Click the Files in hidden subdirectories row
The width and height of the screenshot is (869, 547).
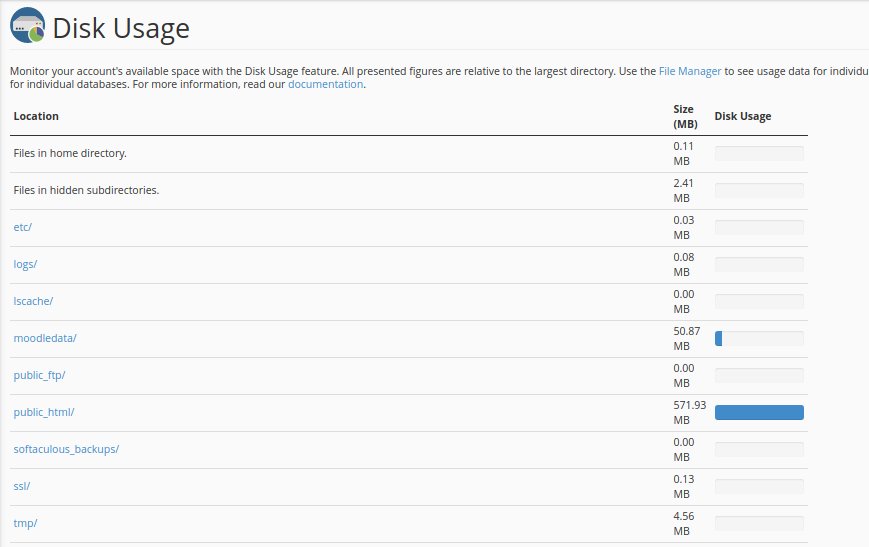coord(409,191)
